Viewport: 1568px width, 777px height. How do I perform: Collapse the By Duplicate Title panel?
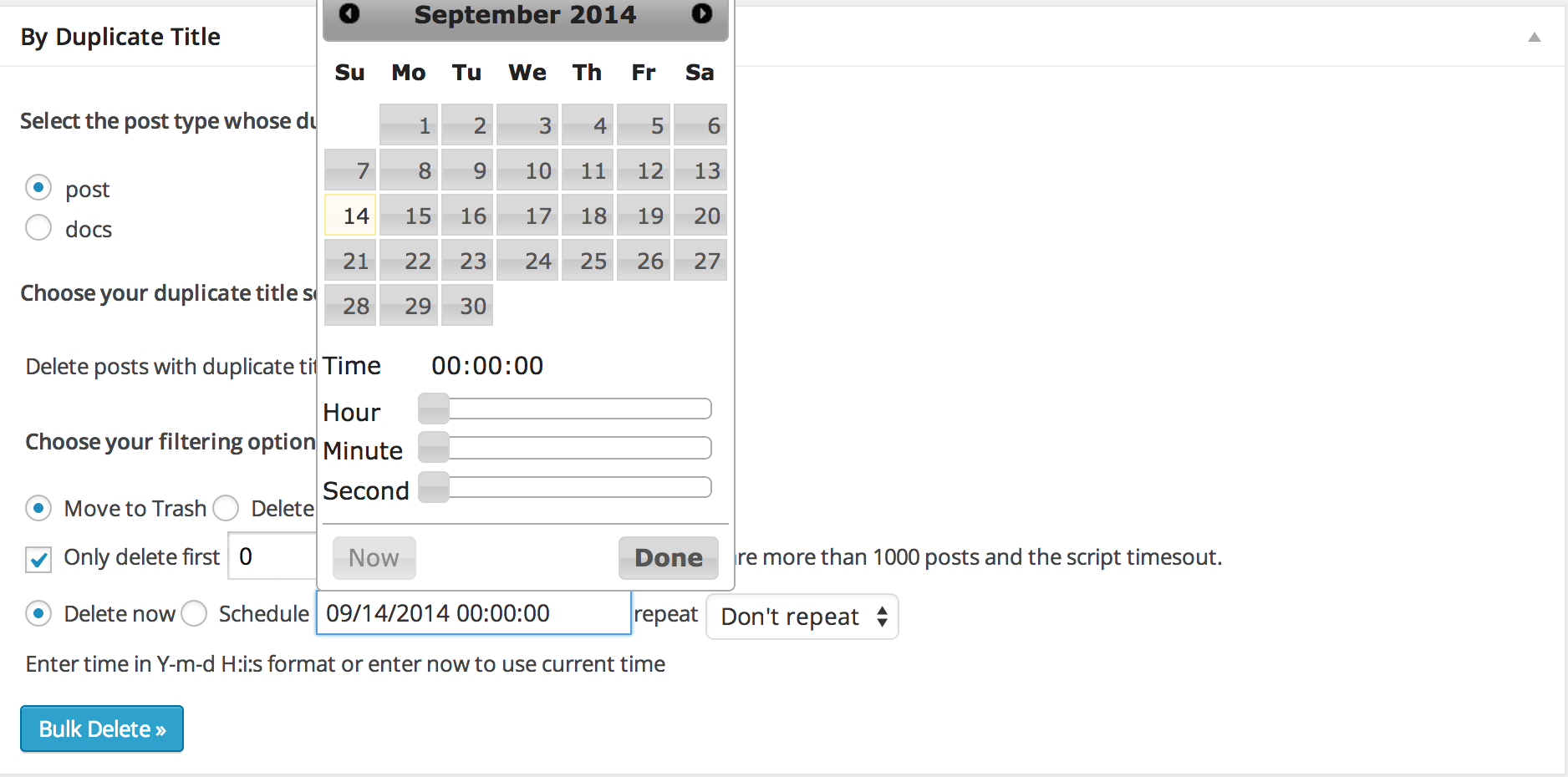(1535, 37)
